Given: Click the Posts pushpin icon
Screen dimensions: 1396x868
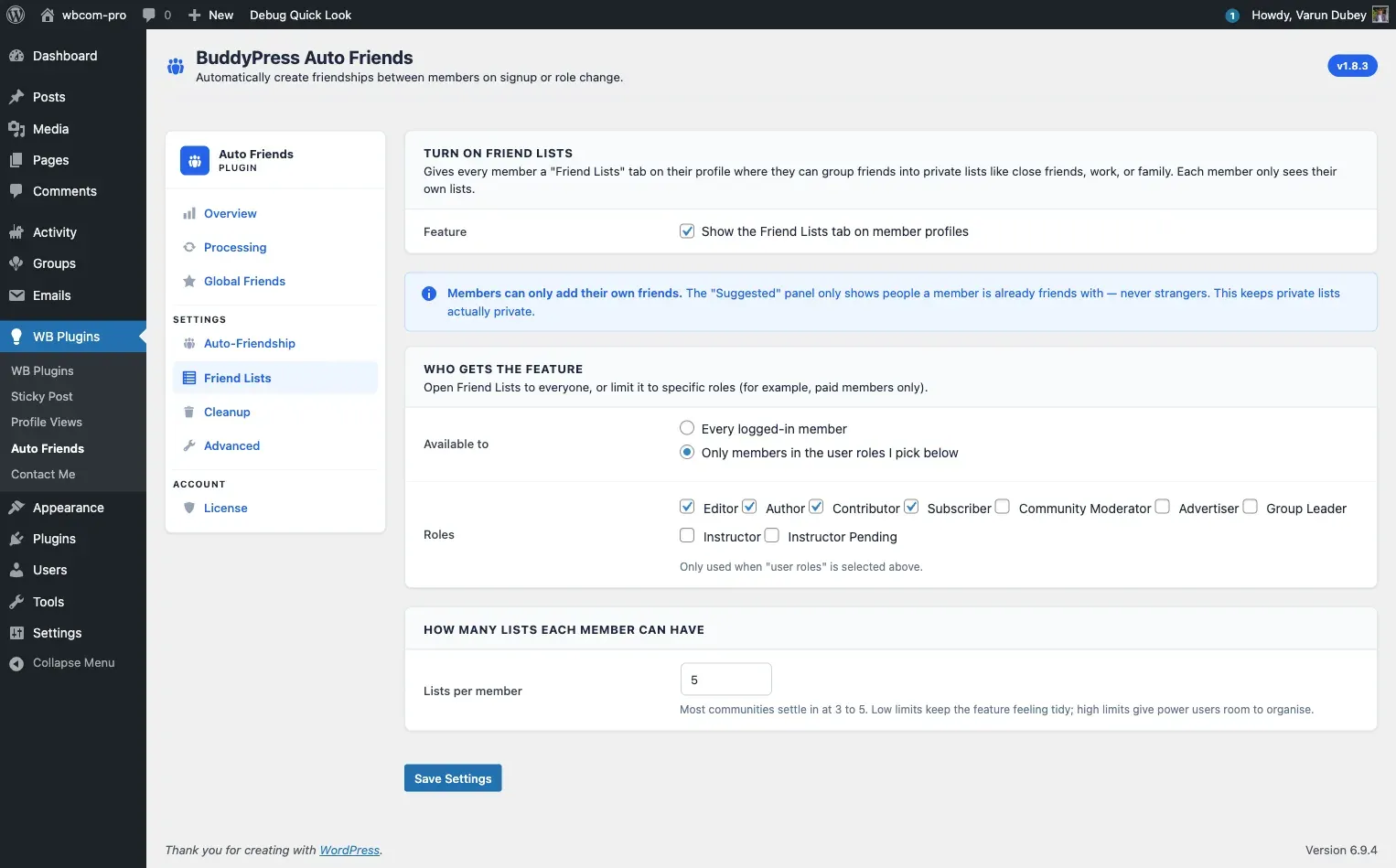Looking at the screenshot, I should pyautogui.click(x=16, y=97).
